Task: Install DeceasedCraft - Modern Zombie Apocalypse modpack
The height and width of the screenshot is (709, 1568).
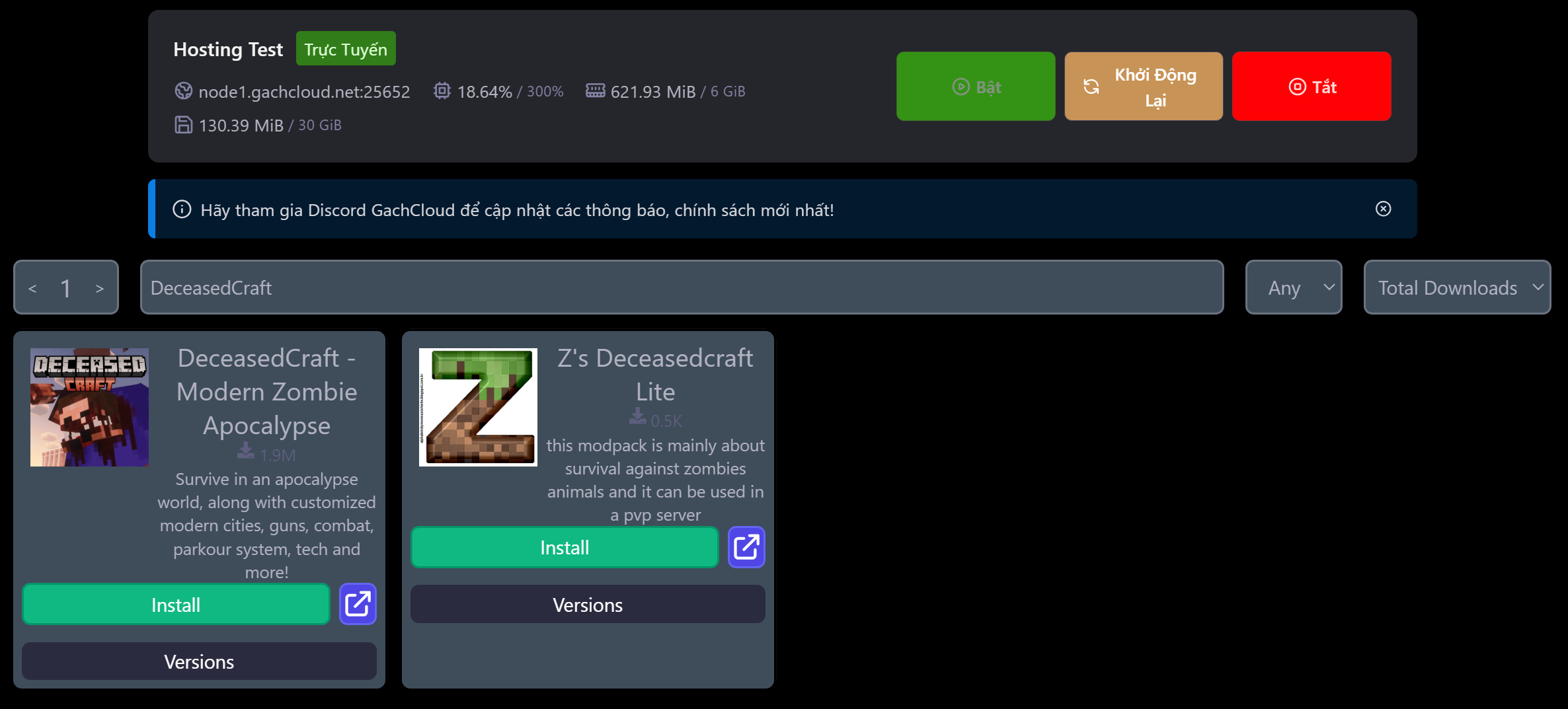Action: pos(176,605)
